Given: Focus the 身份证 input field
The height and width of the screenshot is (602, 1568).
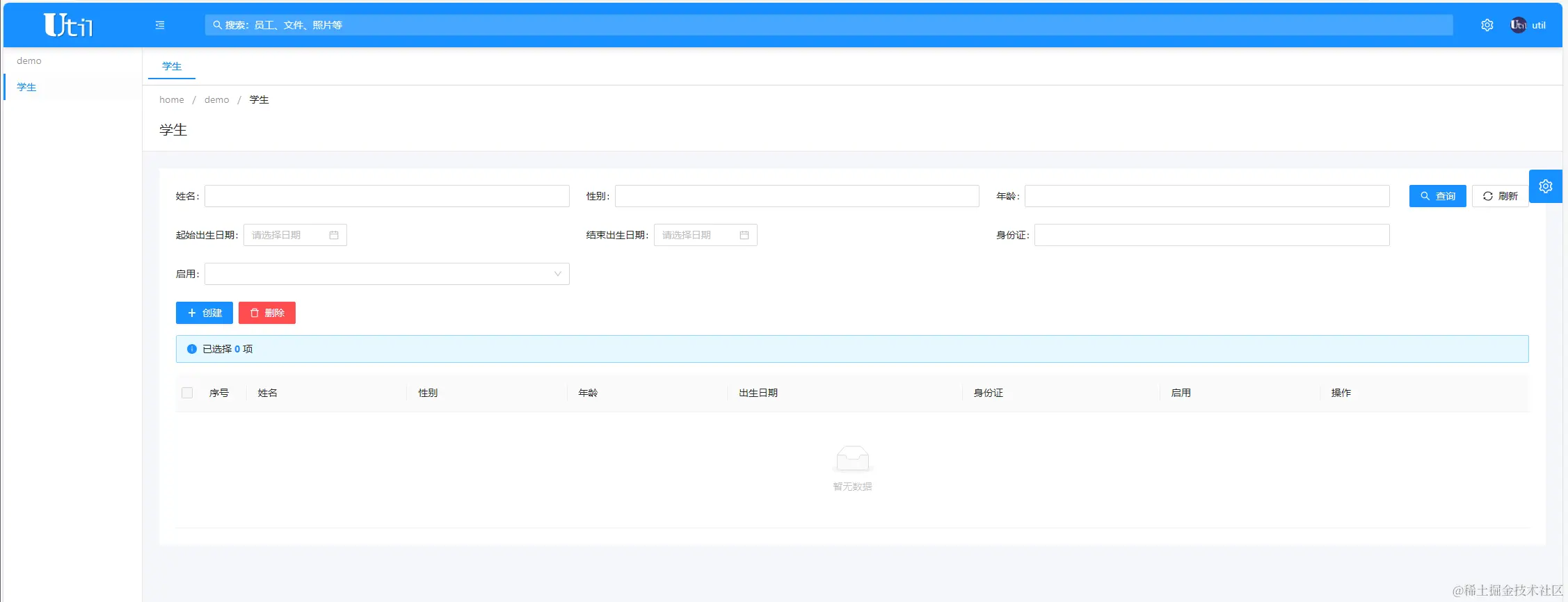Looking at the screenshot, I should tap(1212, 235).
